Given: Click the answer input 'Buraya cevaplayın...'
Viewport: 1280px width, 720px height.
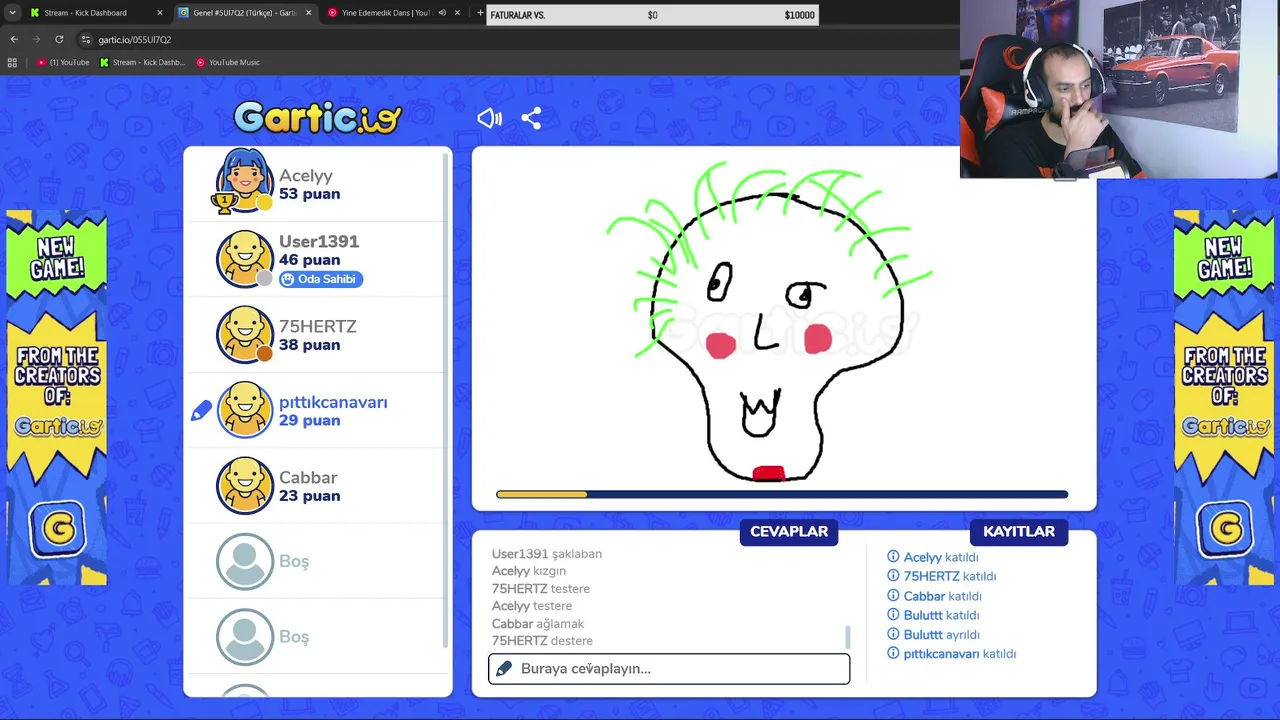Looking at the screenshot, I should click(669, 668).
